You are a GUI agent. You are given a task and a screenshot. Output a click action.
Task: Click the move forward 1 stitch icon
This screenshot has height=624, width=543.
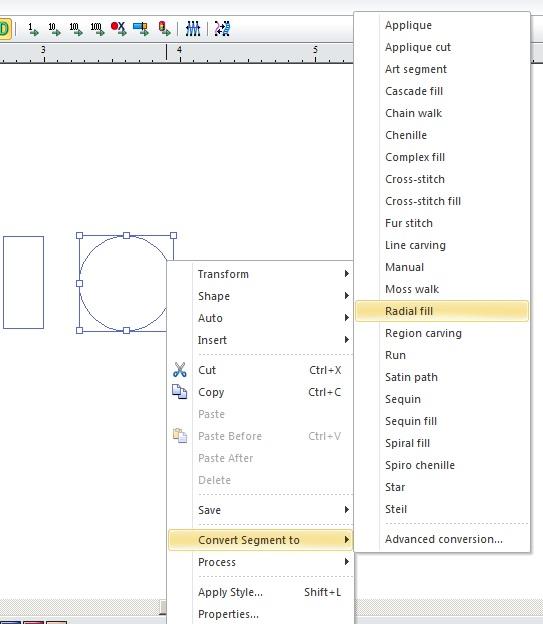click(33, 29)
